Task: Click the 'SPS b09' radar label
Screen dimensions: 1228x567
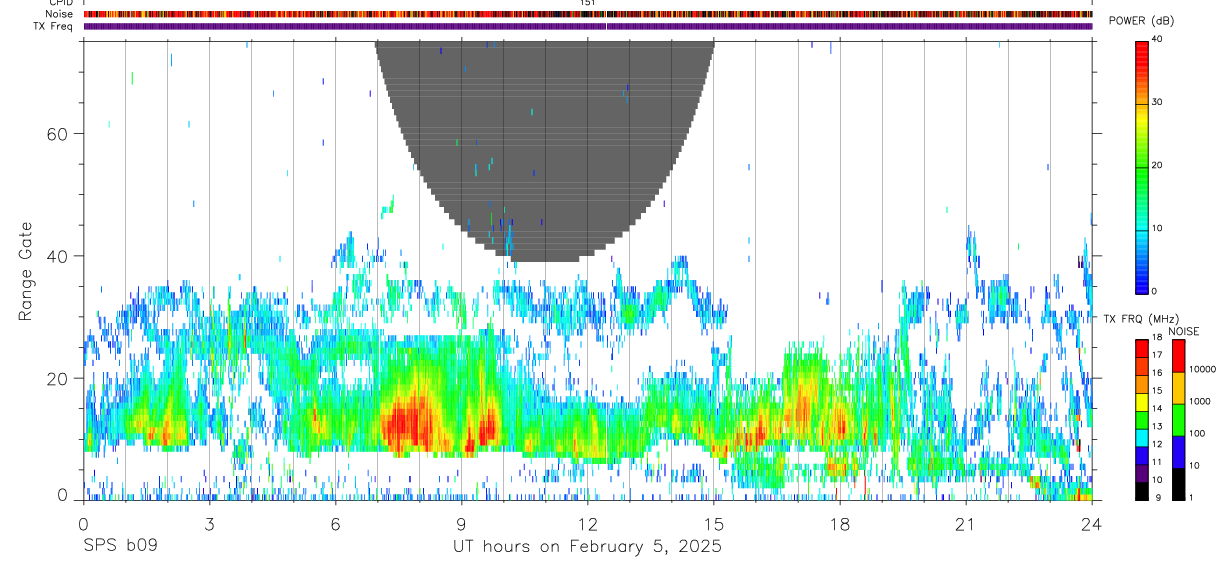Action: pyautogui.click(x=120, y=547)
